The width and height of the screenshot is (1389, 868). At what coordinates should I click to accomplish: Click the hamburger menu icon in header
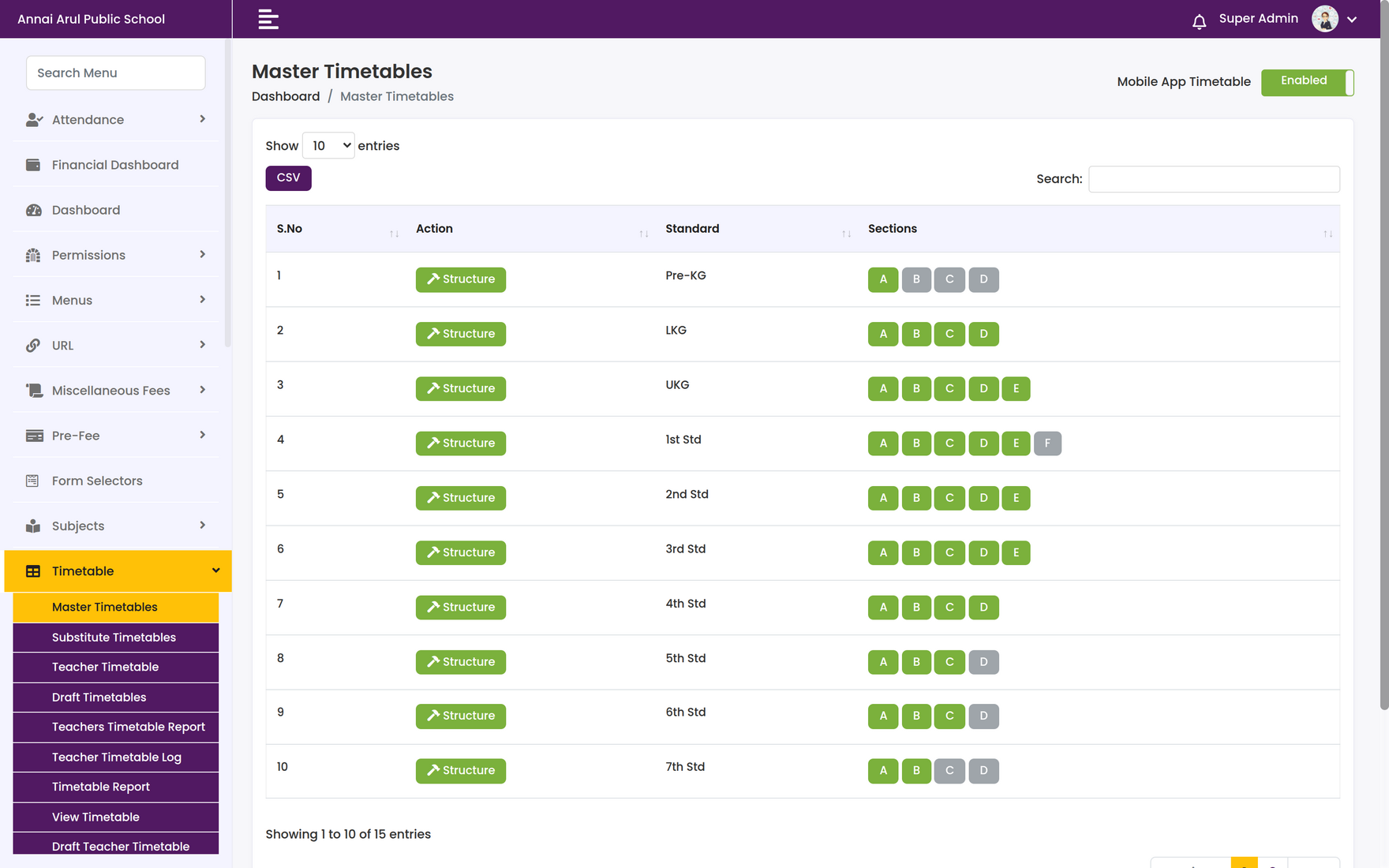point(268,19)
